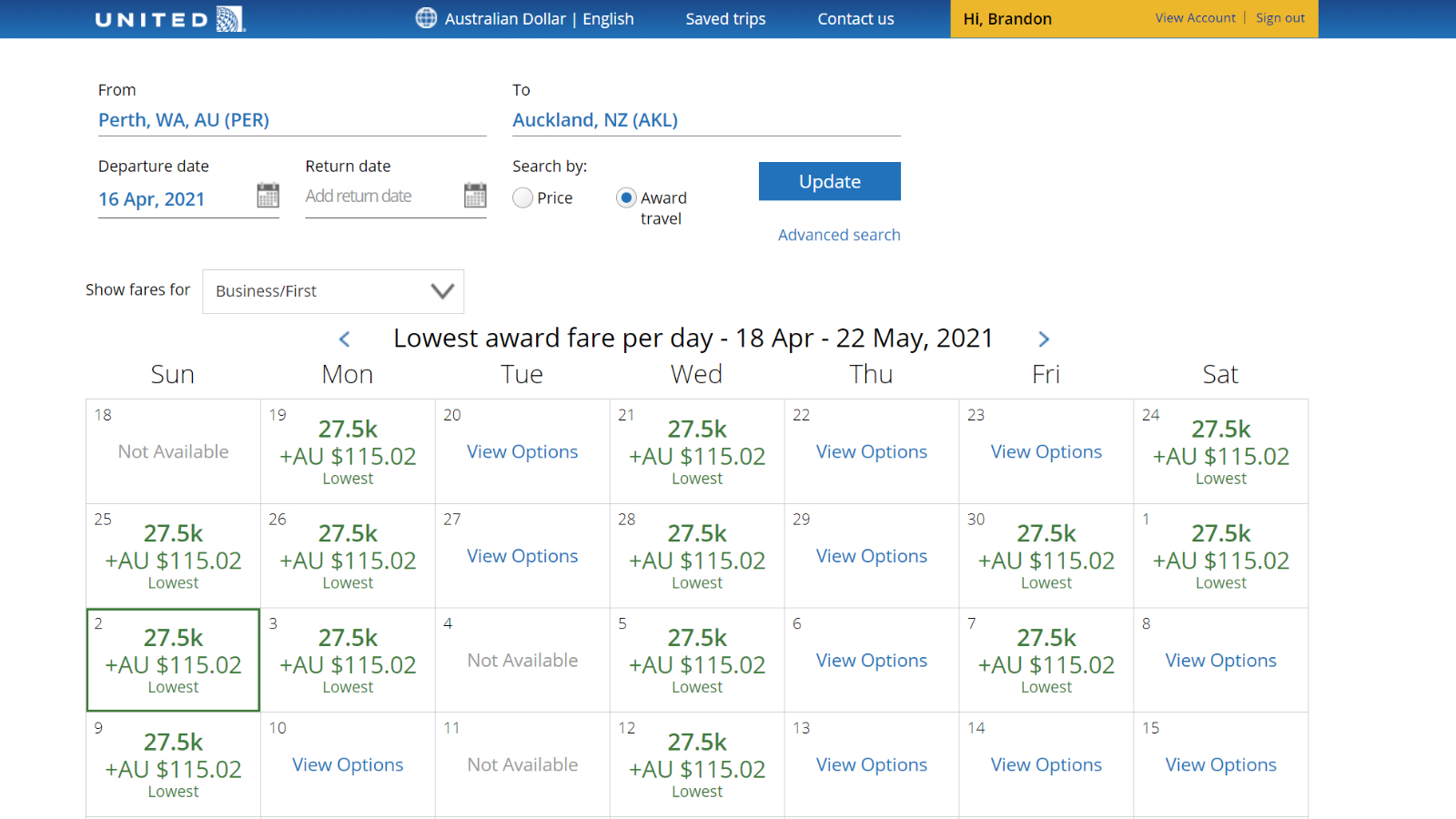Select the fare on Wednesday 28
The width and height of the screenshot is (1456, 819).
point(697,556)
